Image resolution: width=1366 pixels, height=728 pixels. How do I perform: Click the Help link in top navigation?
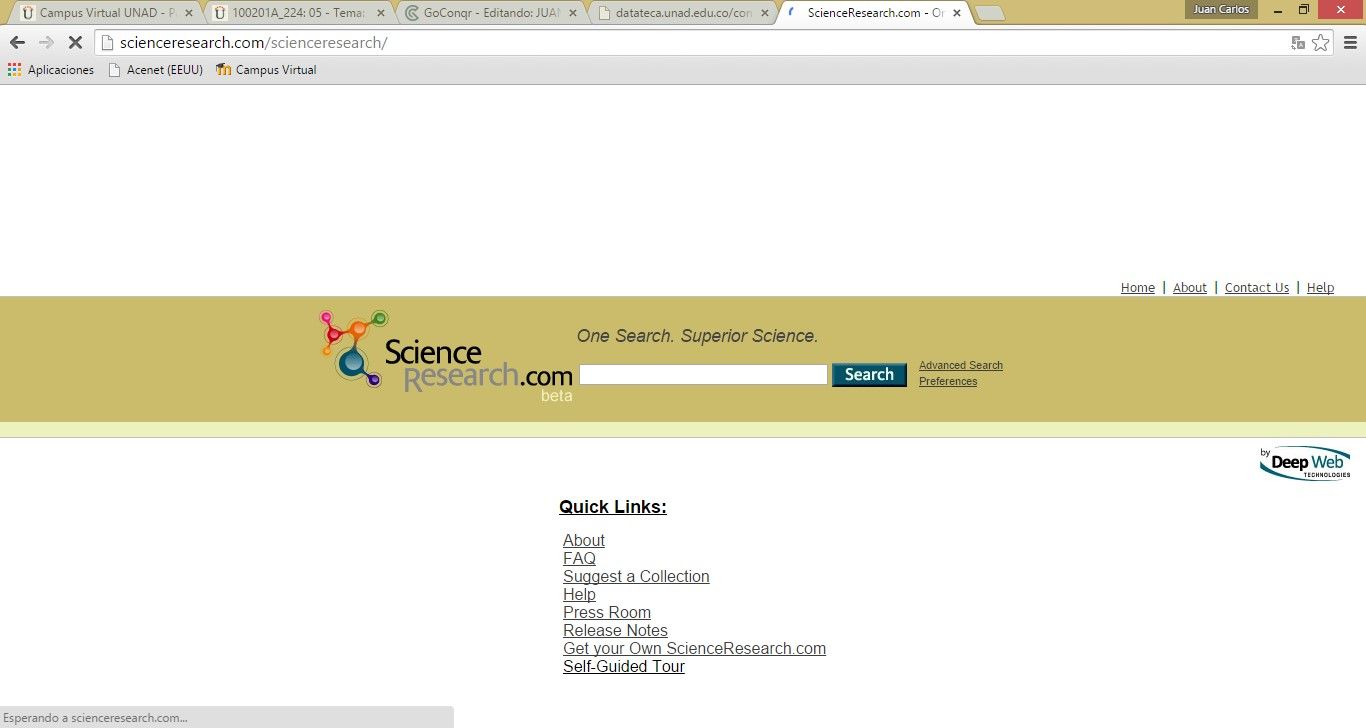click(x=1320, y=288)
